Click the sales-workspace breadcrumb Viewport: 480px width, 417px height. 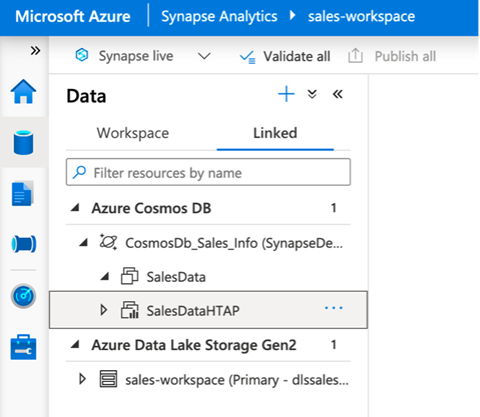(x=362, y=16)
